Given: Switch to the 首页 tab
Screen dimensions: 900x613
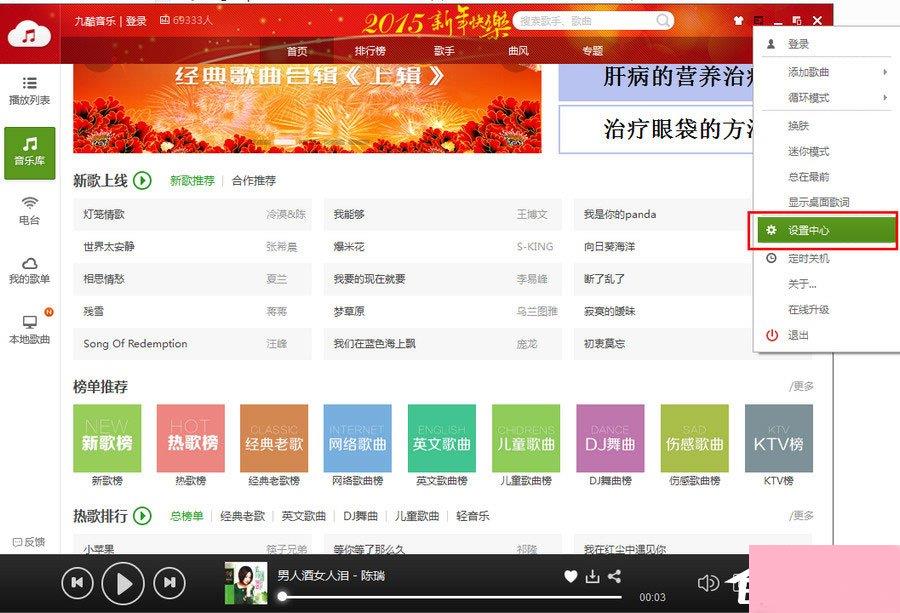Looking at the screenshot, I should point(297,51).
